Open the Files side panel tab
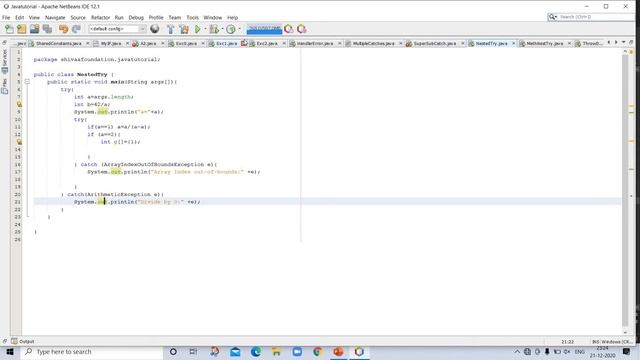The width and height of the screenshot is (640, 360). click(x=4, y=86)
